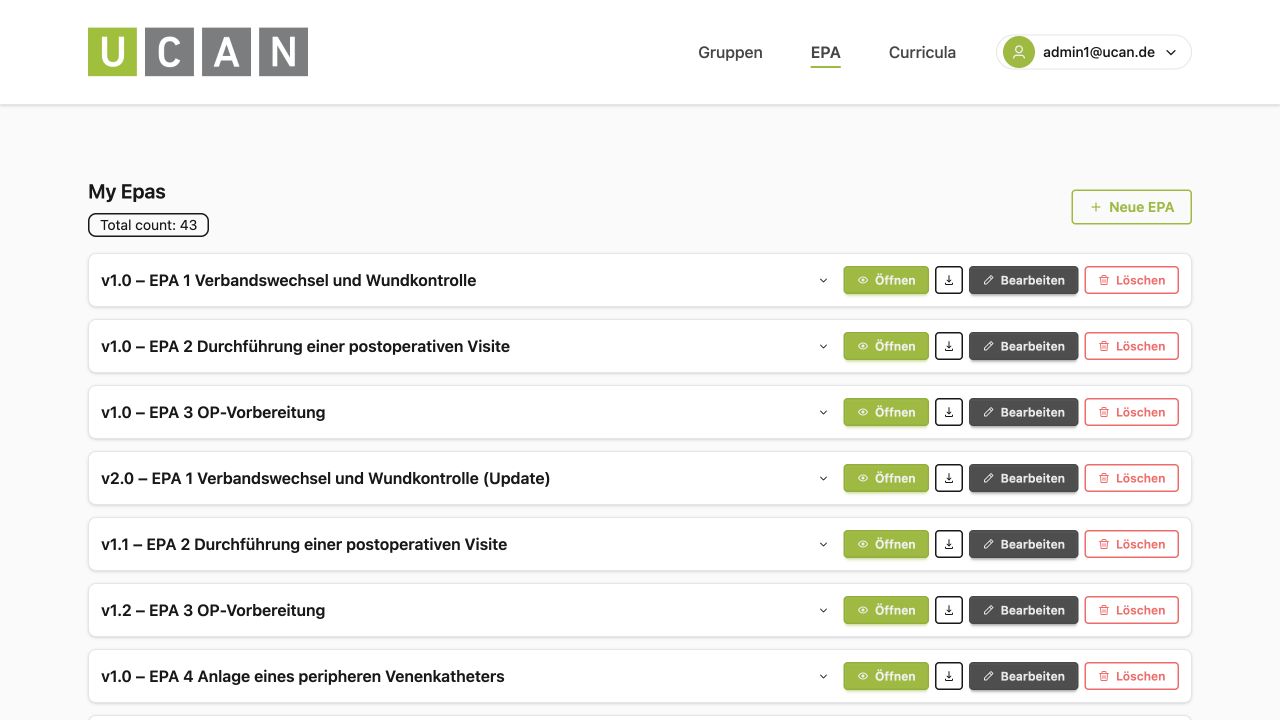Open v1.0 EPA 3 OP-Vorbereitung via Öffnen
The width and height of the screenshot is (1280, 720).
click(x=886, y=412)
